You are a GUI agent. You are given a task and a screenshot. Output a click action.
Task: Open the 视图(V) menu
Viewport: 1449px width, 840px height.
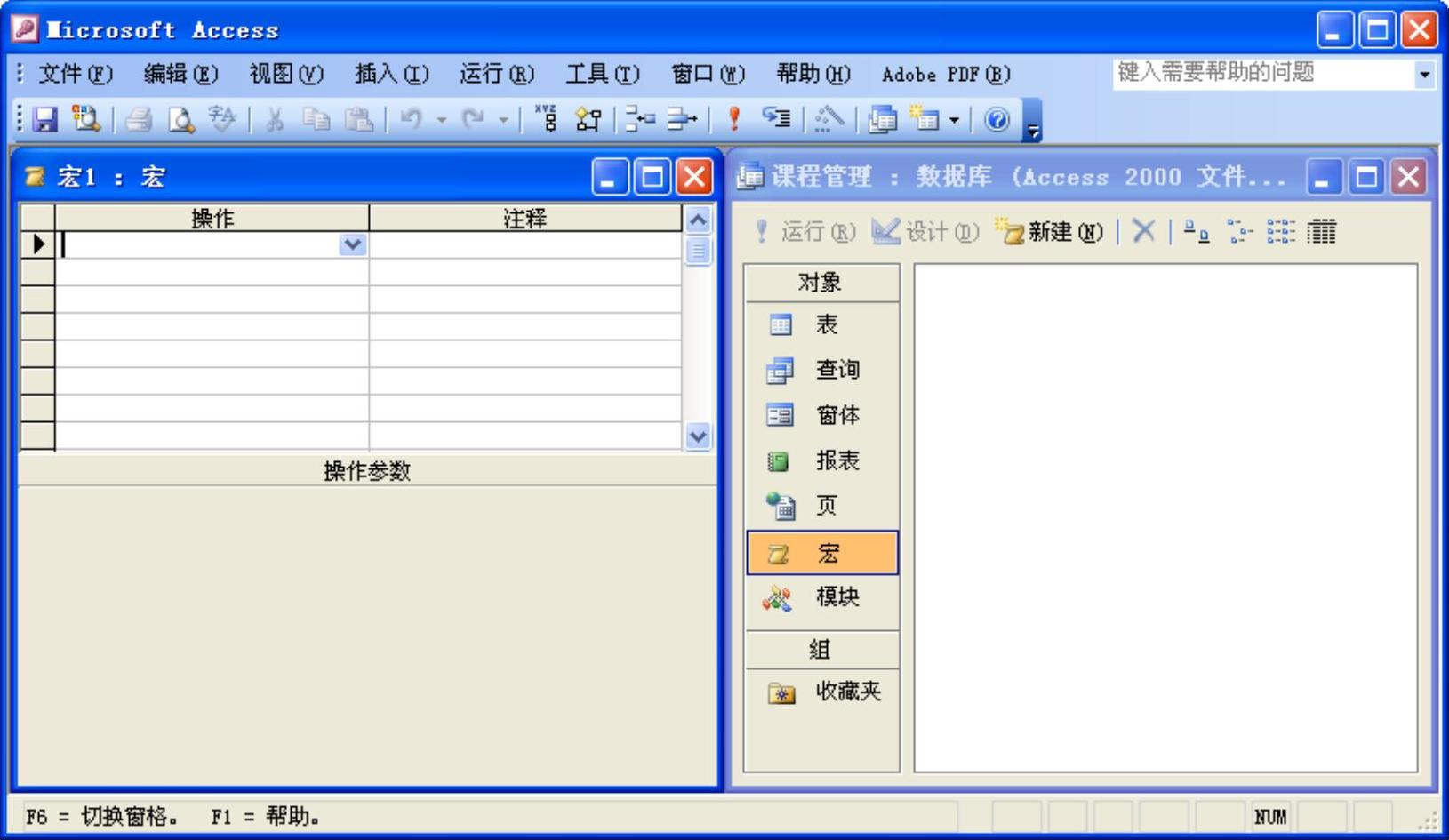286,74
